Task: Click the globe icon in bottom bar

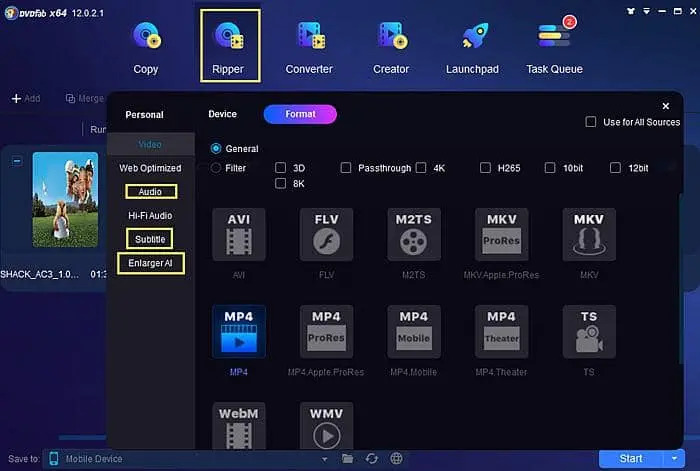Action: click(396, 458)
